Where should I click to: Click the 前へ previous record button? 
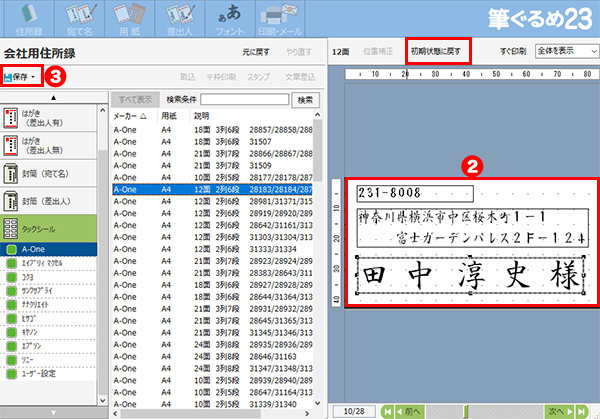pos(410,412)
